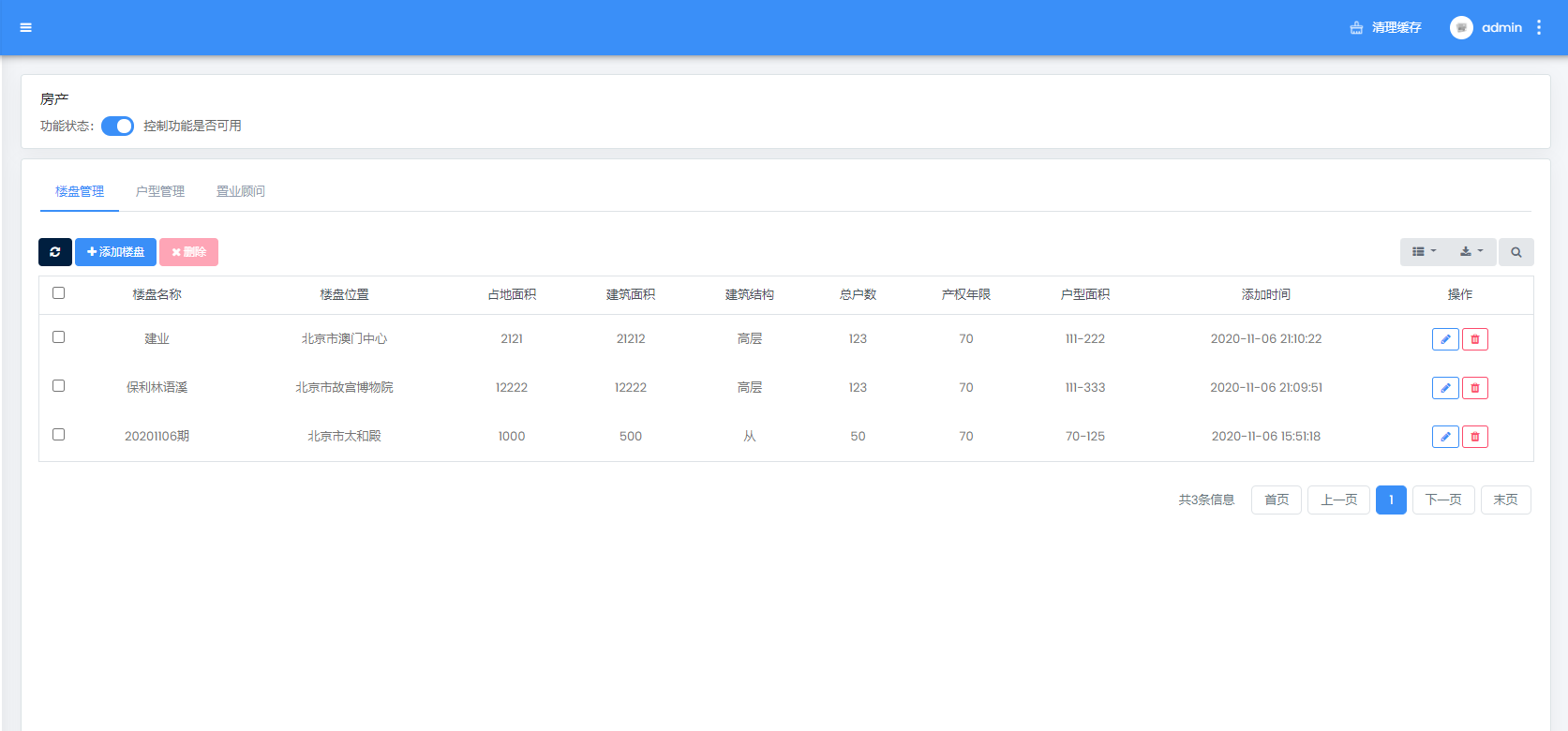Viewport: 1568px width, 731px height.
Task: Open the export data dropdown
Action: [x=1471, y=252]
